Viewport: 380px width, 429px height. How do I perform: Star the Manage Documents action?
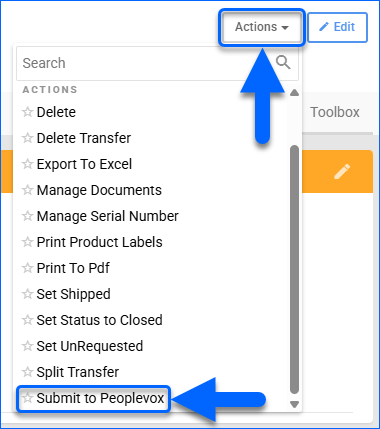[x=27, y=190]
